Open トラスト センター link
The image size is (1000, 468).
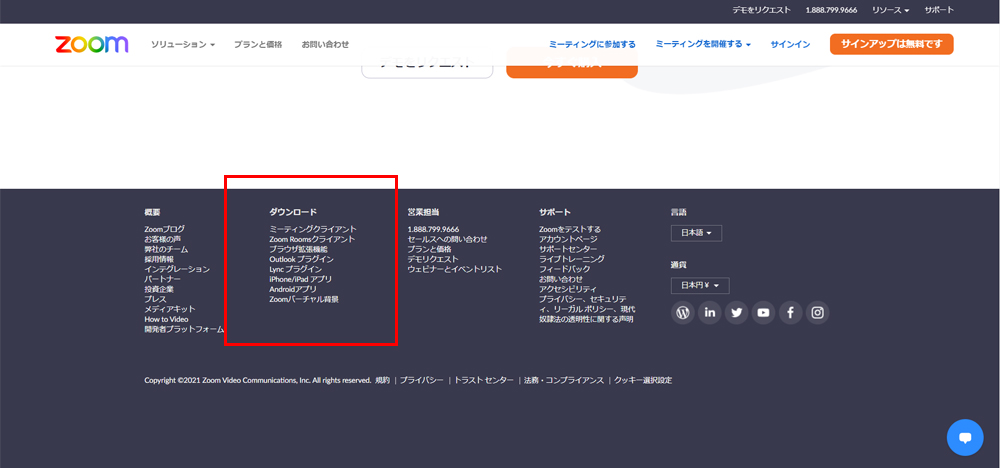[x=484, y=380]
